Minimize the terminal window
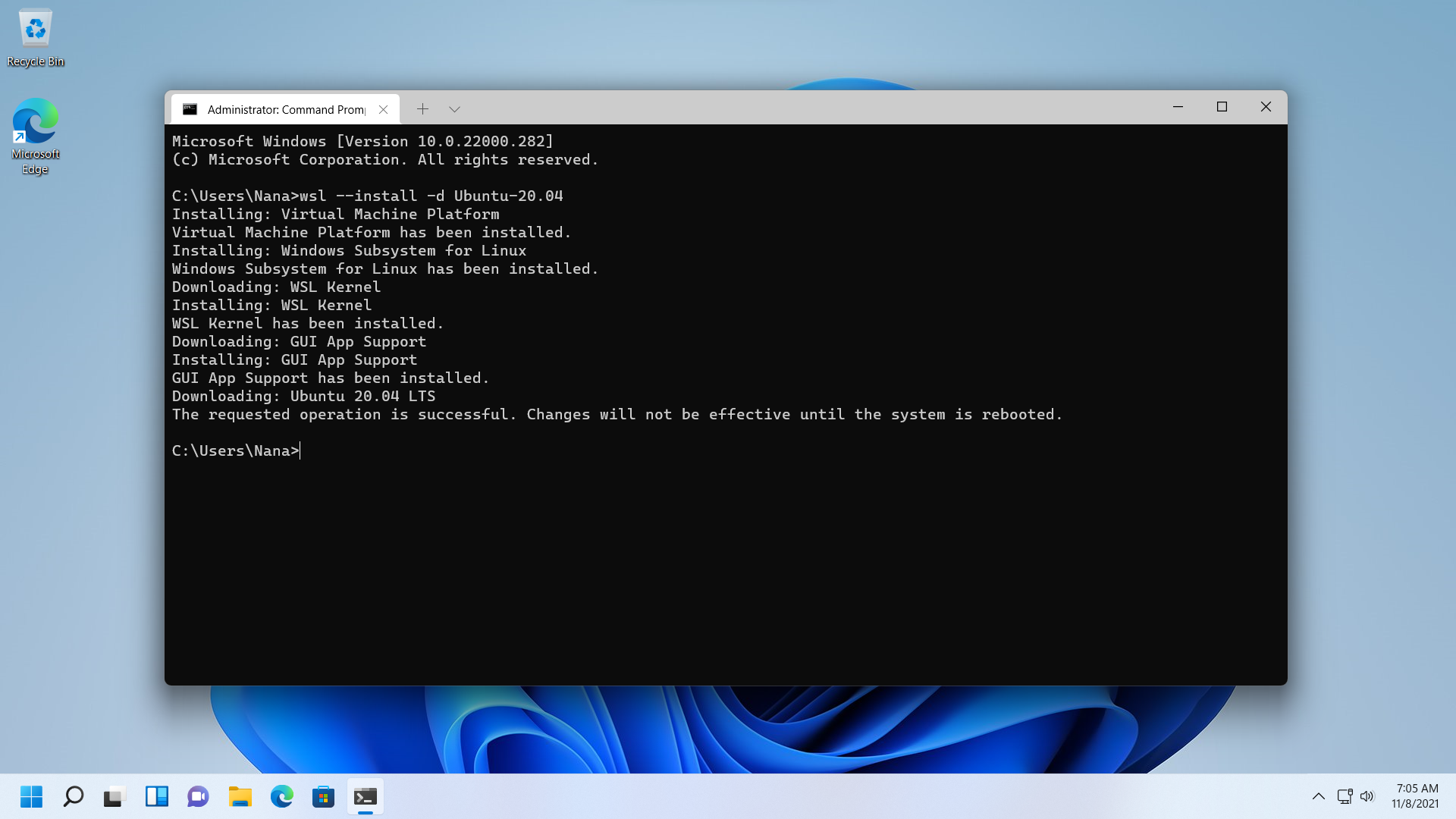 1178,107
